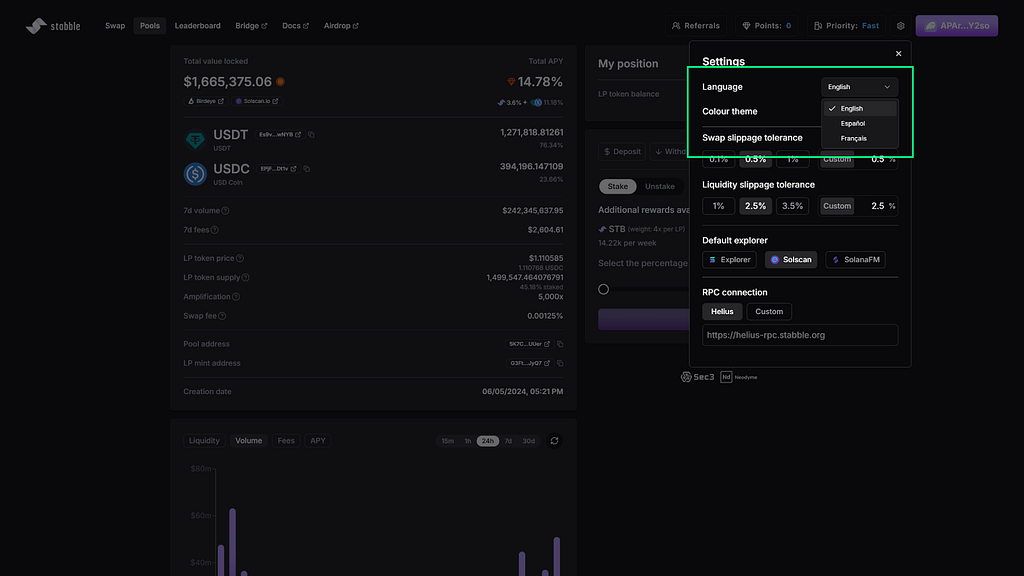This screenshot has height=576, width=1024.
Task: Open the Docs external link
Action: point(295,25)
